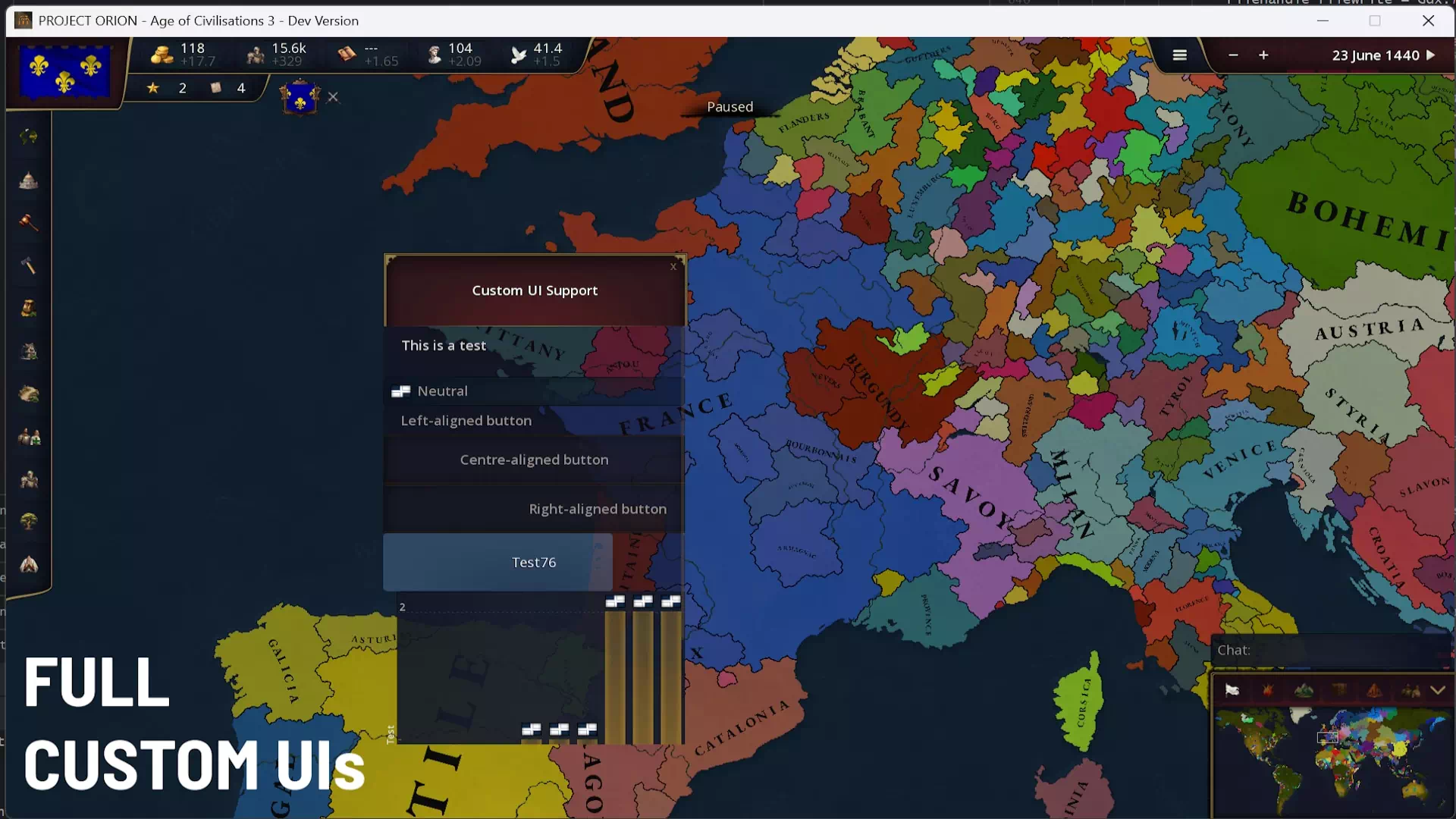Expand the minimap modes chevron
1456x819 pixels.
pyautogui.click(x=1438, y=690)
